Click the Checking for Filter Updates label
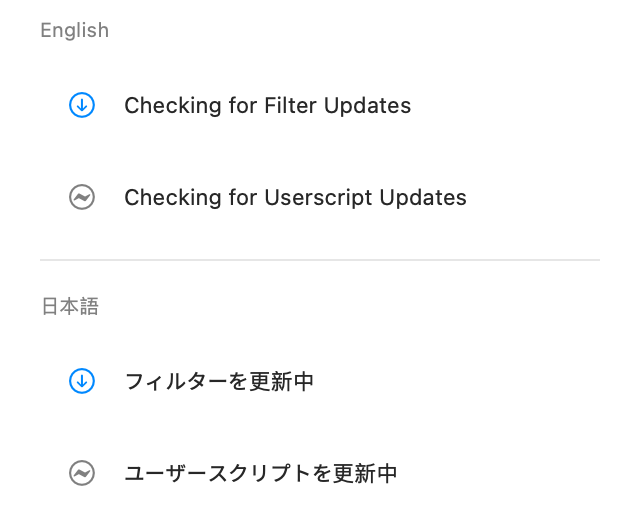The image size is (640, 520). click(x=267, y=106)
